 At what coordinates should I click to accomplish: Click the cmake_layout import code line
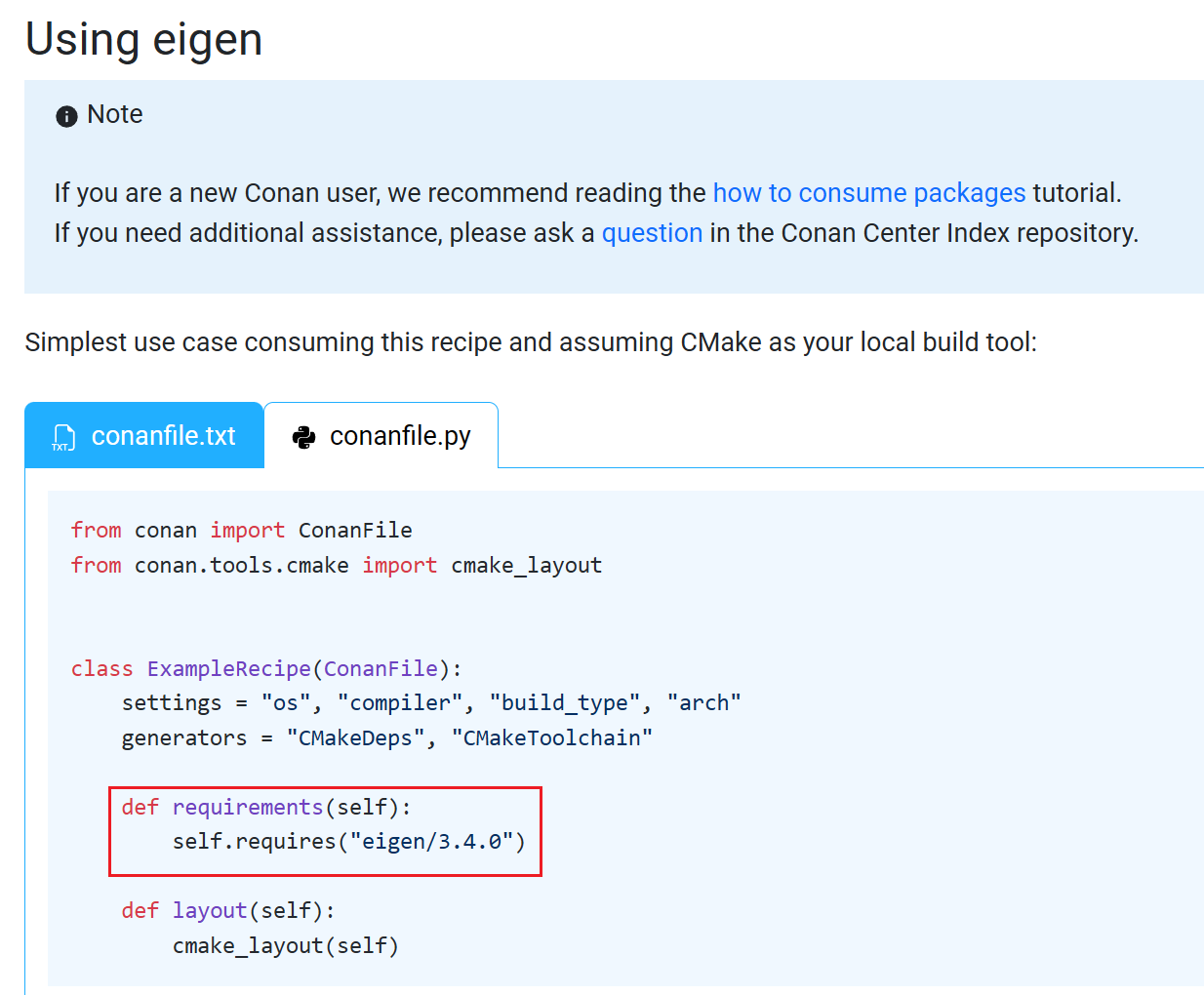336,566
